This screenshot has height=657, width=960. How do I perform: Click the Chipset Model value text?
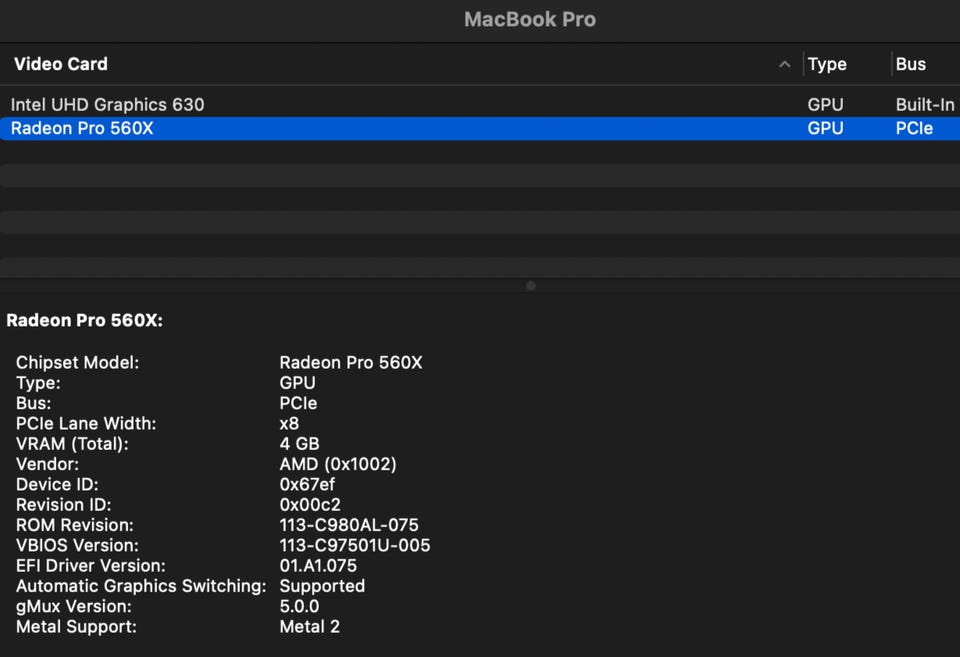click(351, 363)
